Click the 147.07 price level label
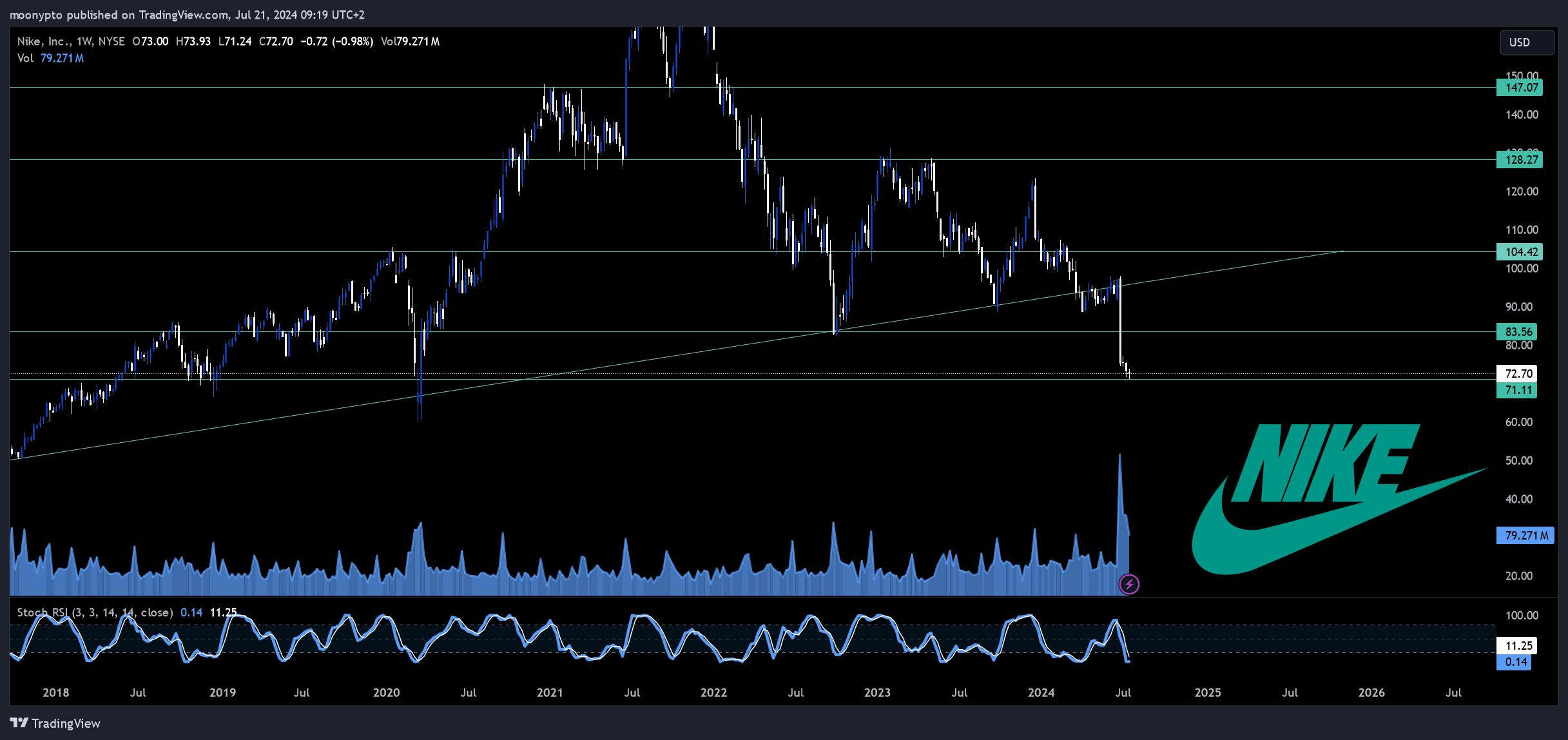 coord(1519,88)
